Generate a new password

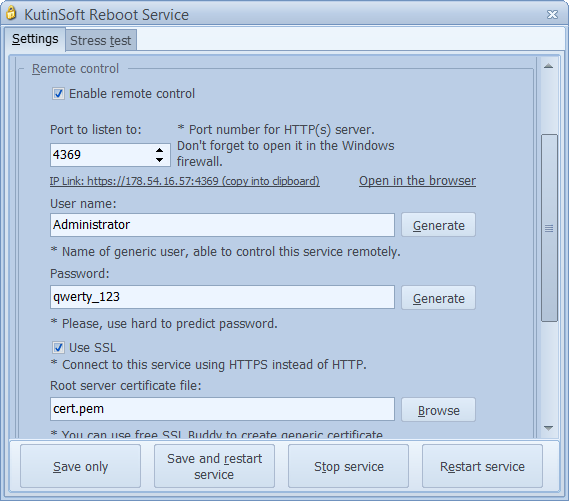438,298
